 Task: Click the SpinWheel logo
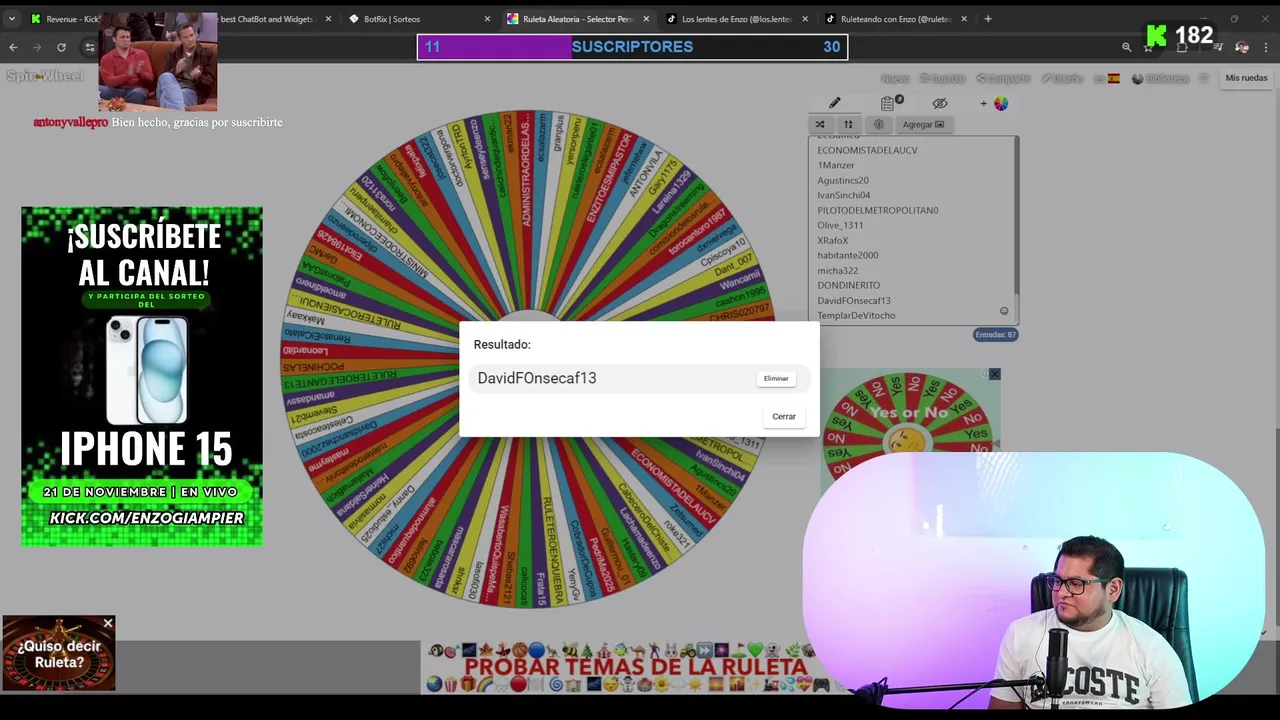[45, 77]
